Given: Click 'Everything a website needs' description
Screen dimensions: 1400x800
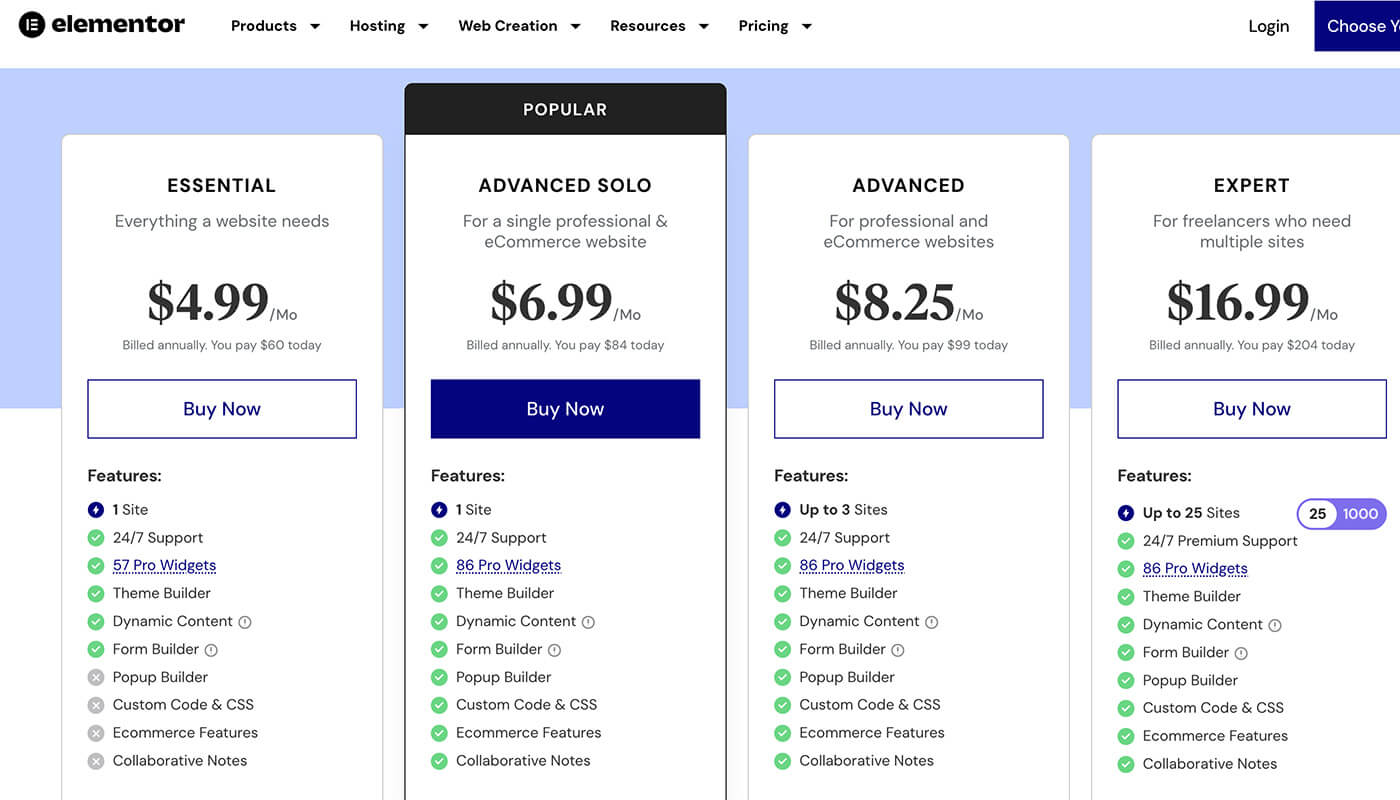Looking at the screenshot, I should (222, 221).
